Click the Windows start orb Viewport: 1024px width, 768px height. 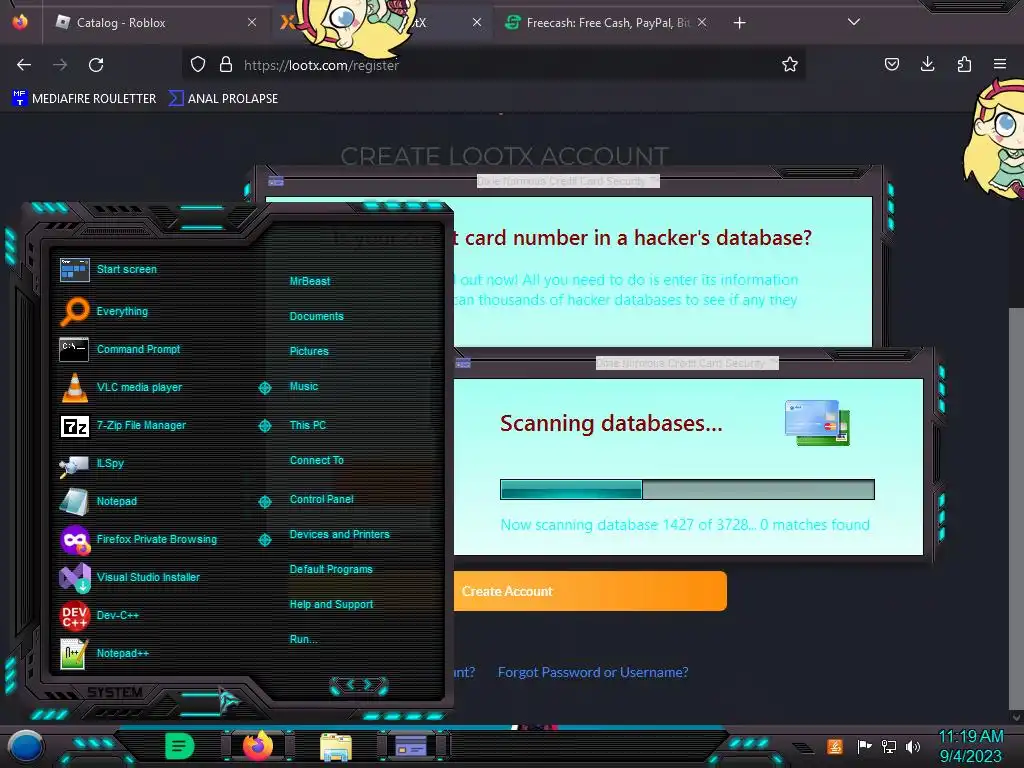pos(25,747)
